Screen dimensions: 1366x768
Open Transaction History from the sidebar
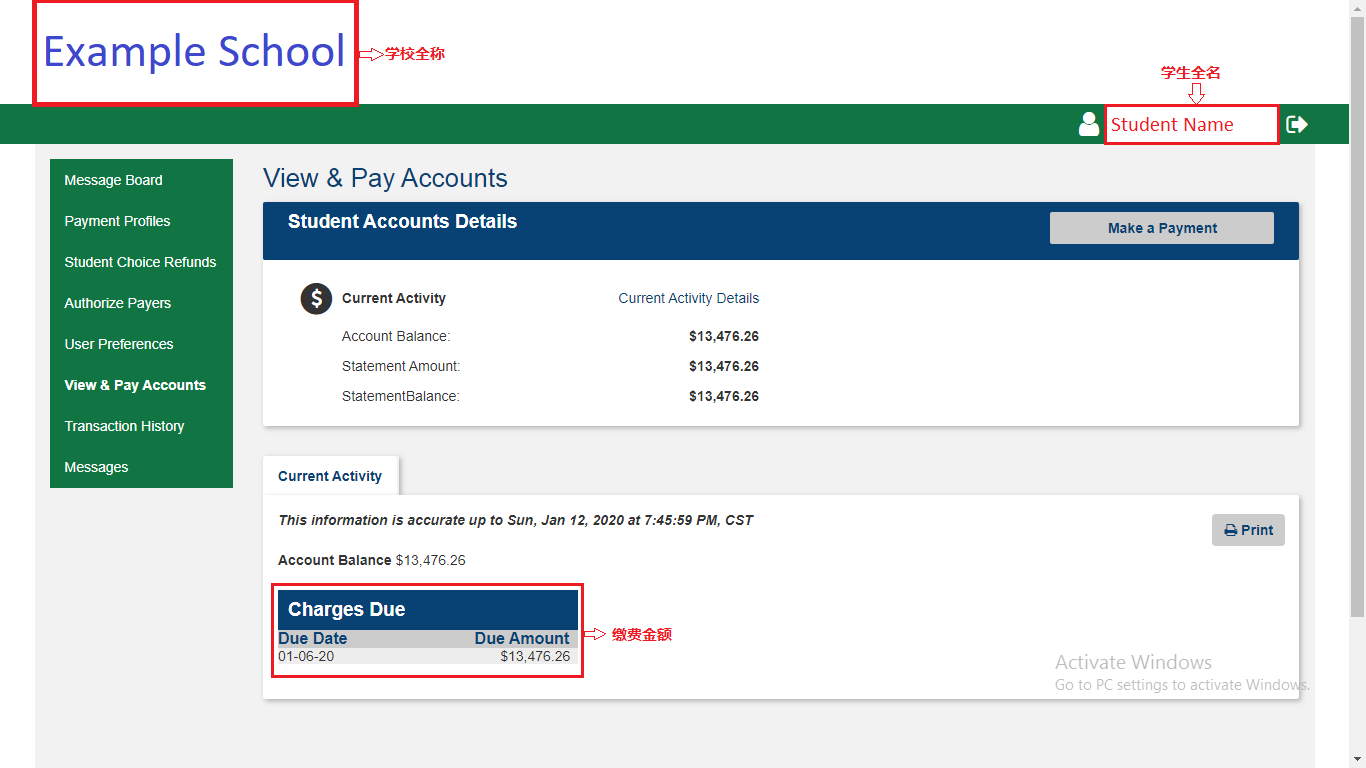[x=124, y=426]
